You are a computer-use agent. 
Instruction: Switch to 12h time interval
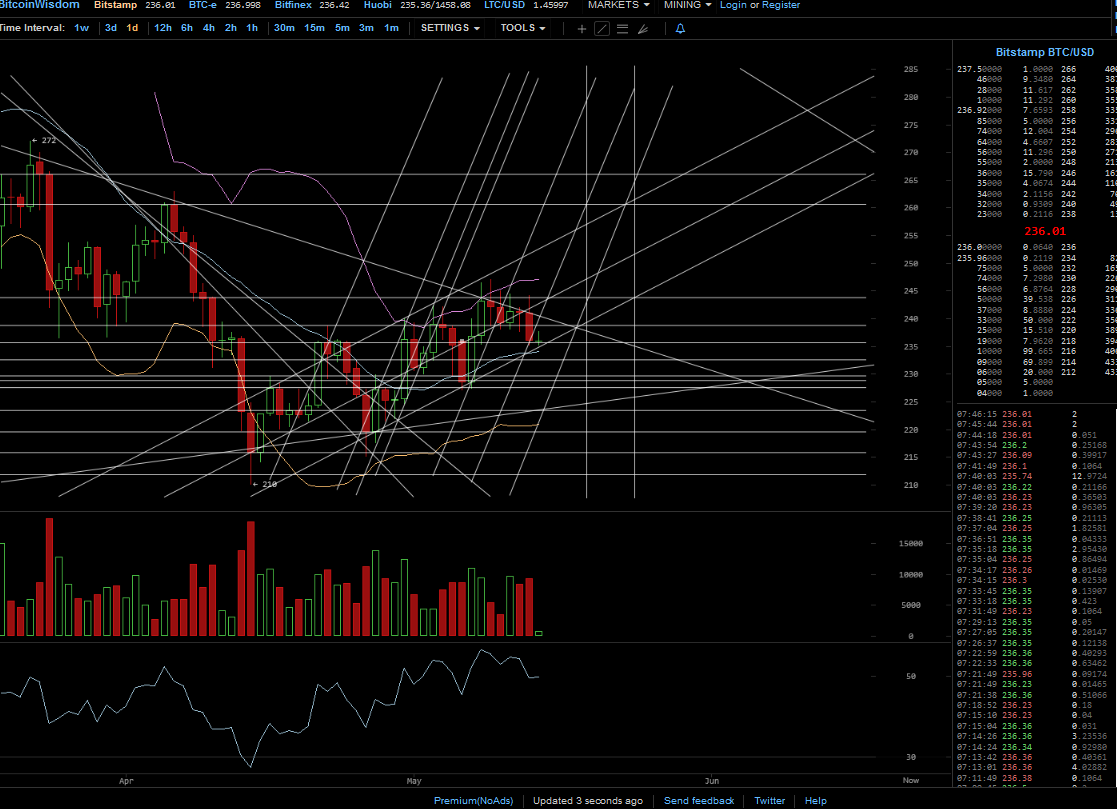tap(162, 28)
